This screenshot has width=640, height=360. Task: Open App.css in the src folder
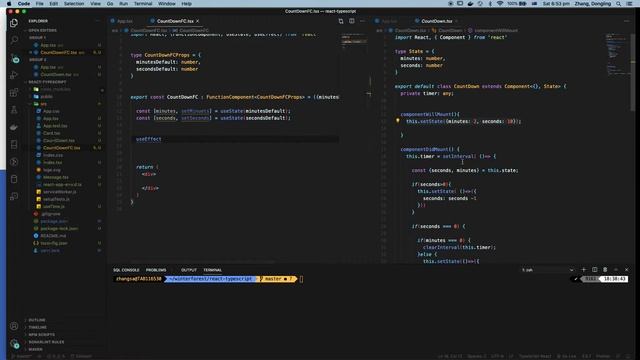coord(51,111)
